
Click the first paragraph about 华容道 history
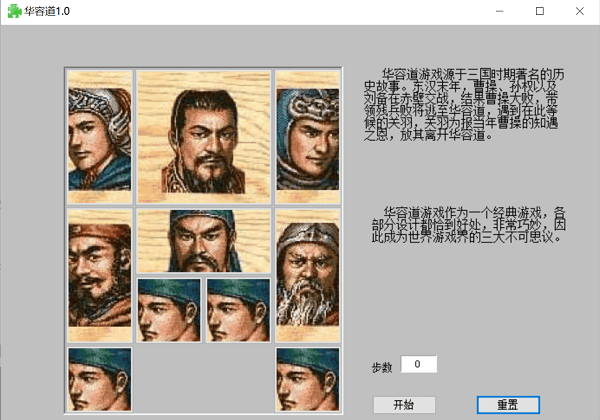click(x=463, y=105)
